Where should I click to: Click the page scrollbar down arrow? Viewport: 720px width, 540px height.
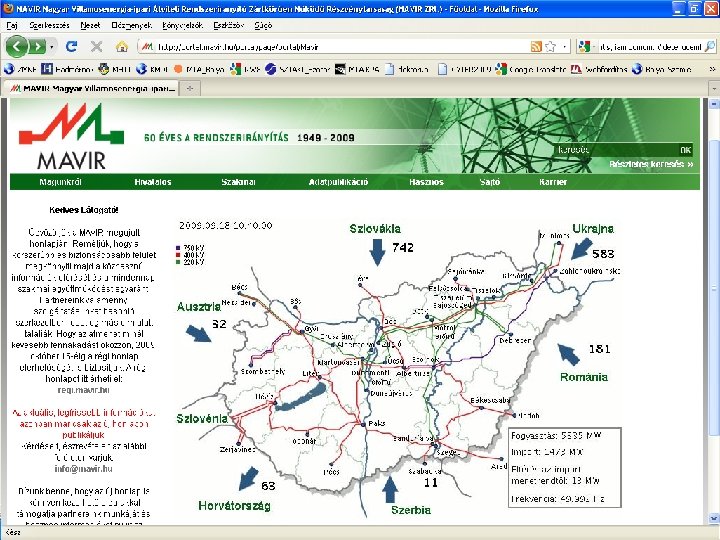714,518
